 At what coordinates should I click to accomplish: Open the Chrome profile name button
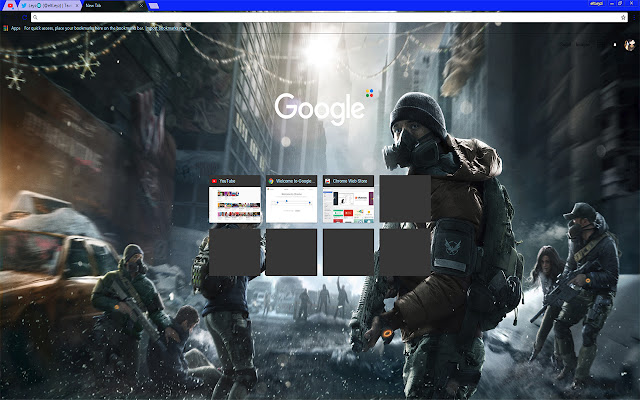click(x=596, y=3)
